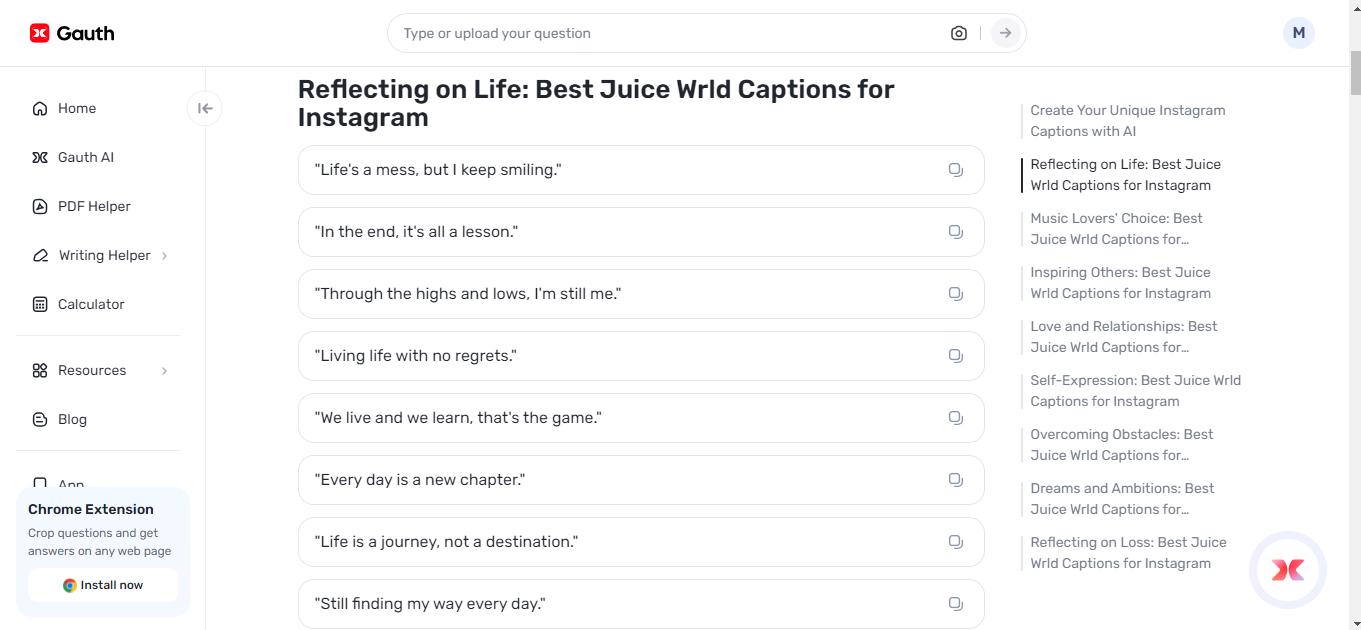Select the Gauth logo in the top left

tap(70, 32)
